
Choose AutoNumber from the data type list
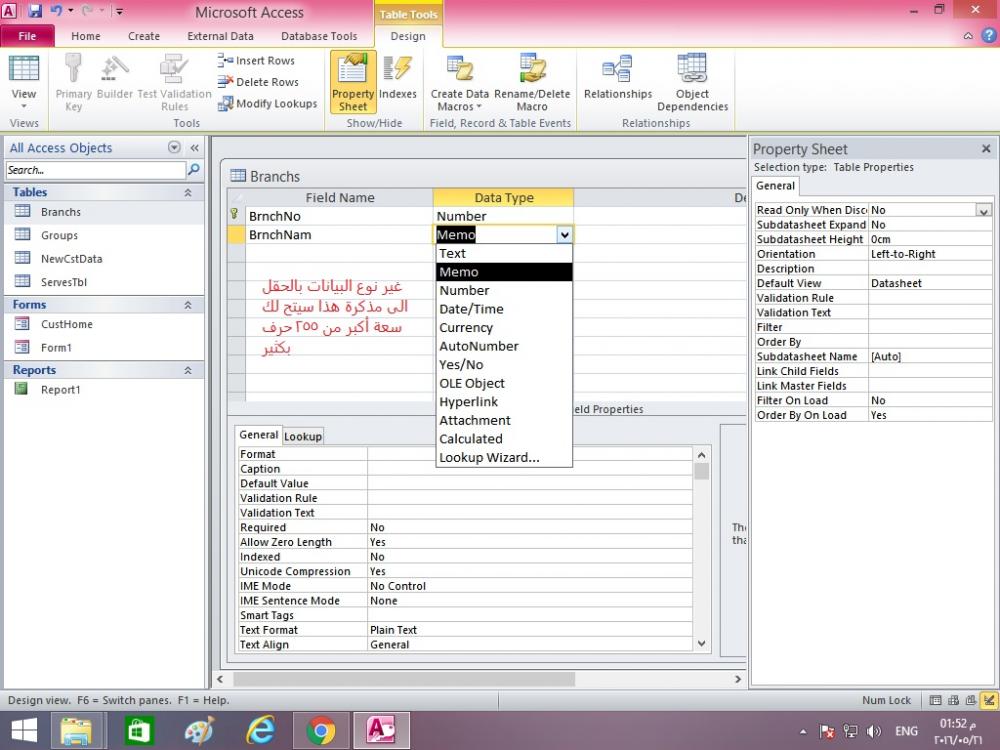click(x=504, y=346)
